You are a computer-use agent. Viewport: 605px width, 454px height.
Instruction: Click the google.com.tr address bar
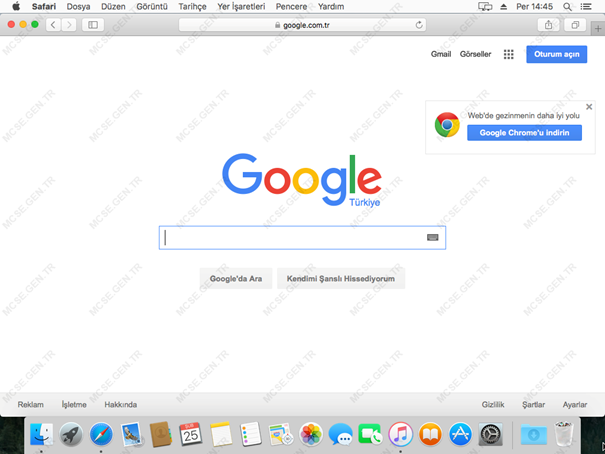(x=302, y=25)
